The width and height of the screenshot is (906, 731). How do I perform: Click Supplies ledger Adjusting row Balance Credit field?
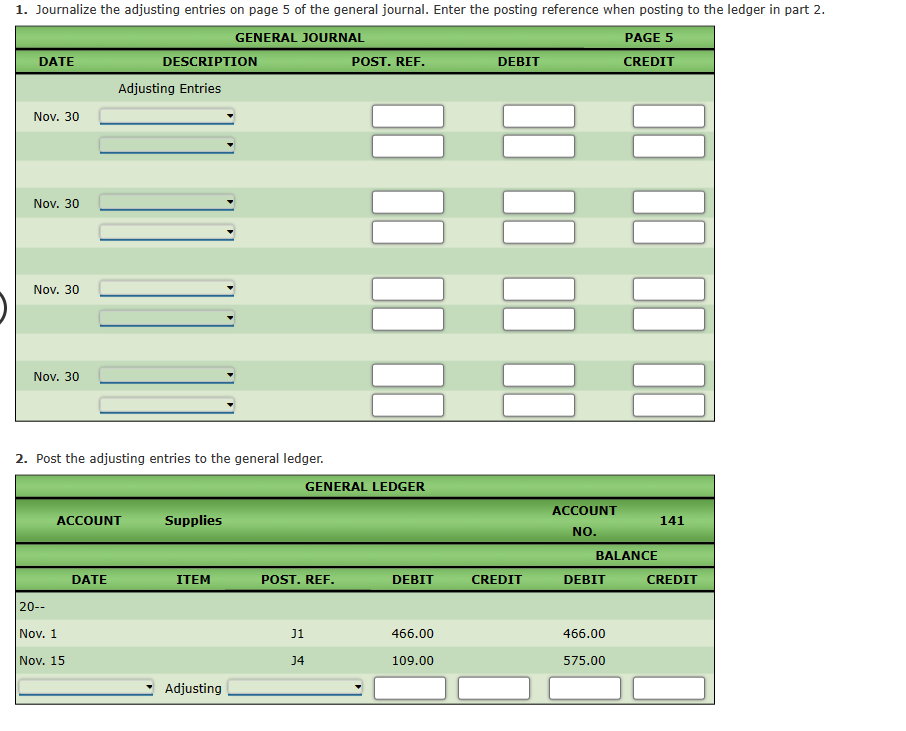[x=669, y=688]
